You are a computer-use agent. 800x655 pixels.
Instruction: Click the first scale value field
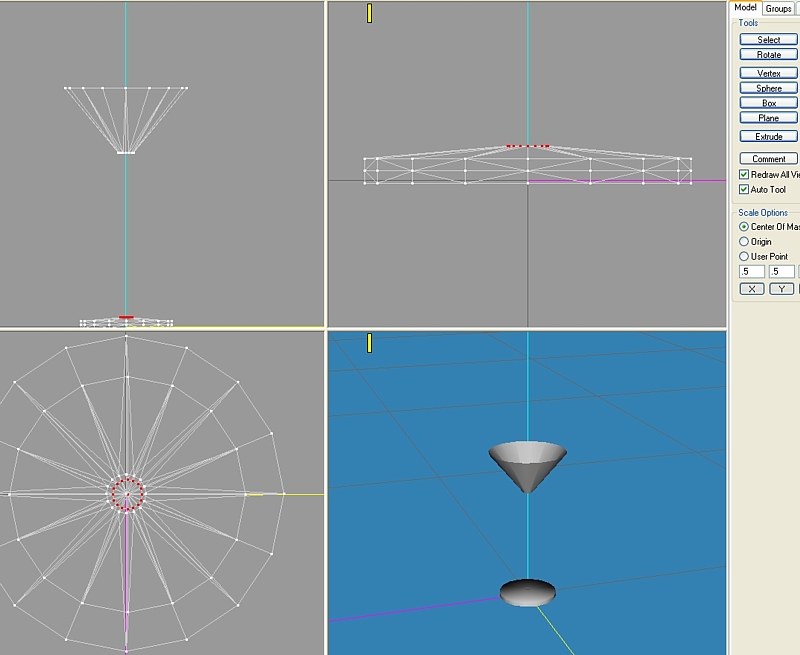click(751, 272)
